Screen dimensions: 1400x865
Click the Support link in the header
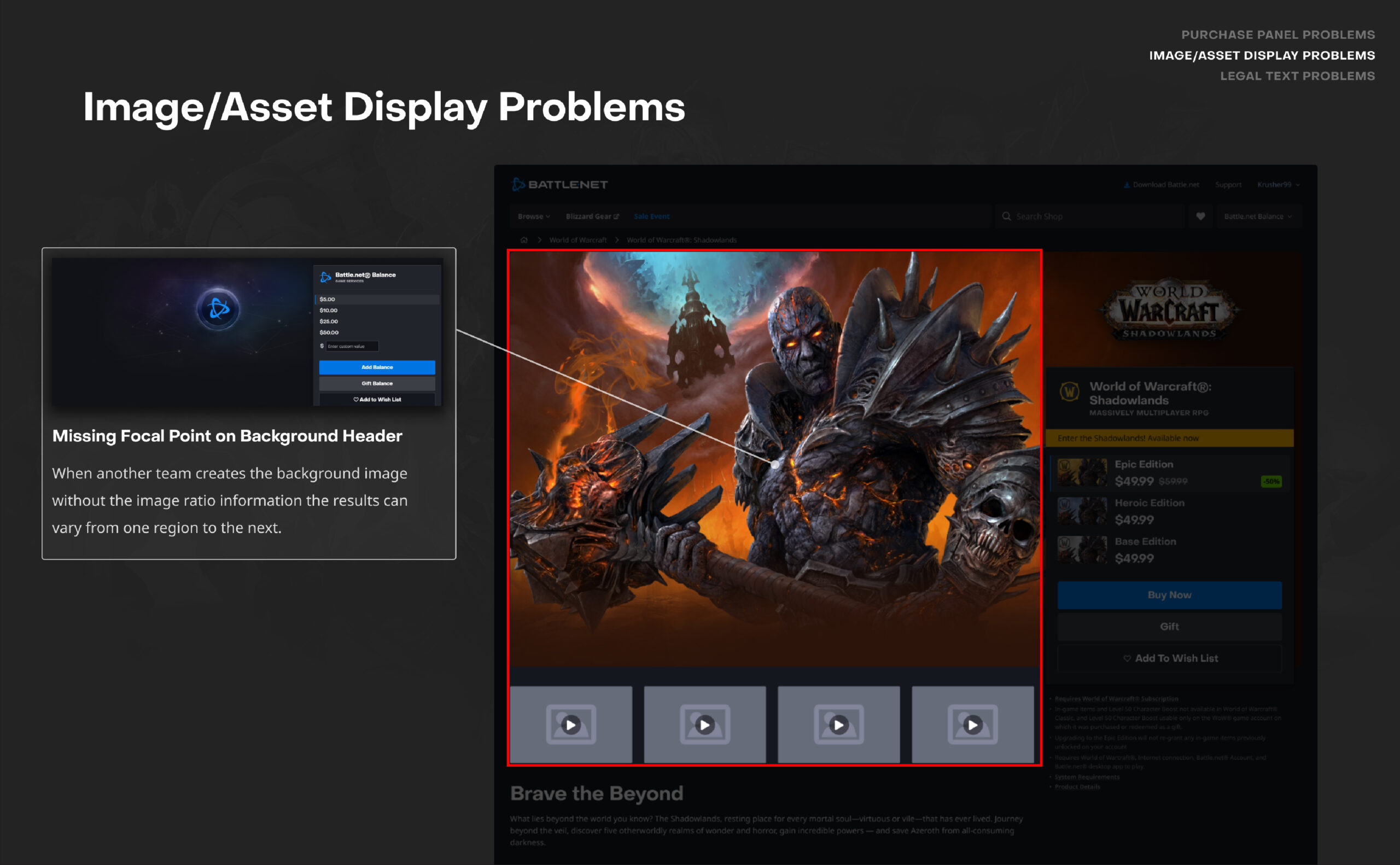[x=1228, y=185]
